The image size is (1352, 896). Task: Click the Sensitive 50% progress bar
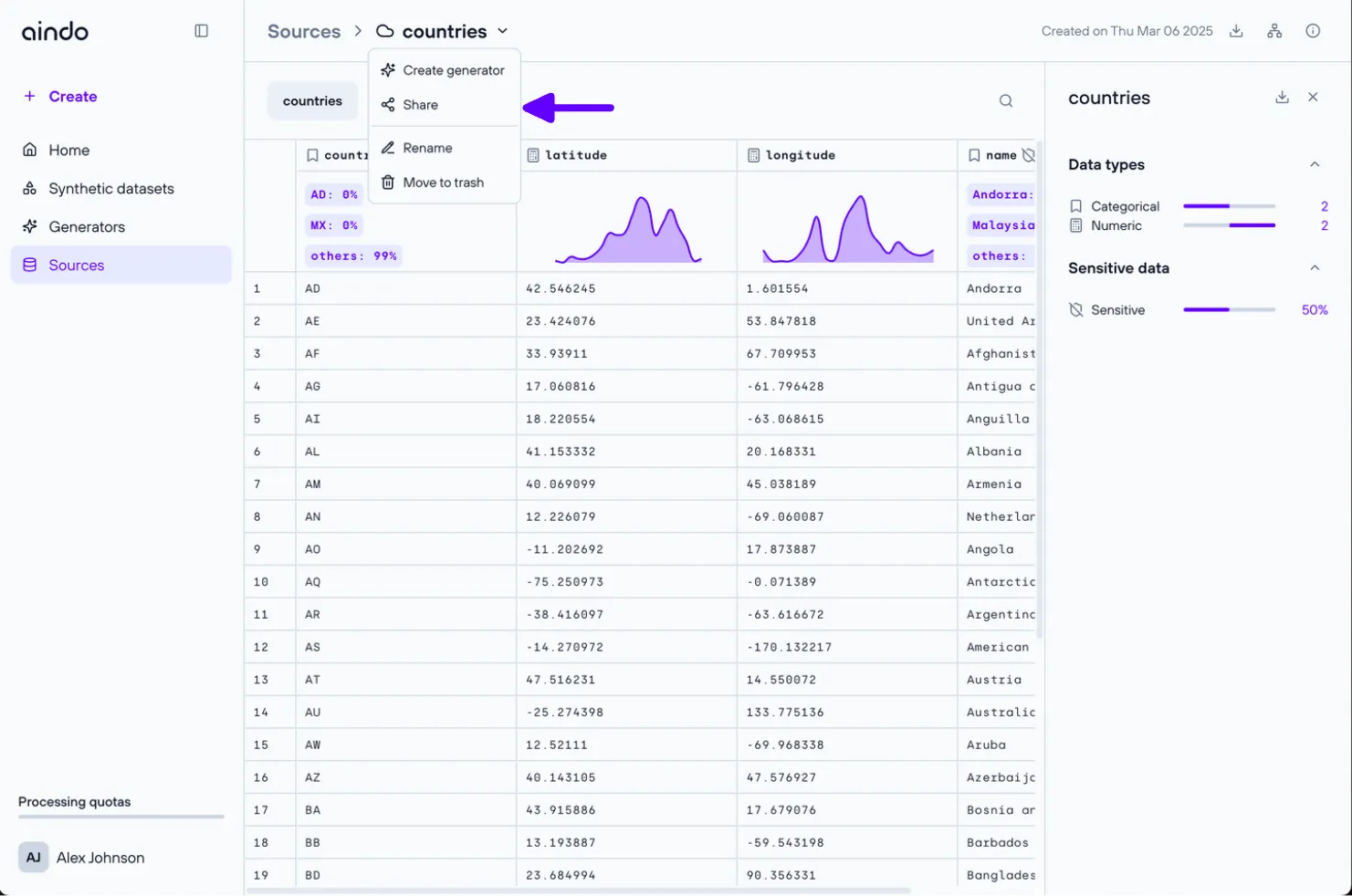point(1229,310)
